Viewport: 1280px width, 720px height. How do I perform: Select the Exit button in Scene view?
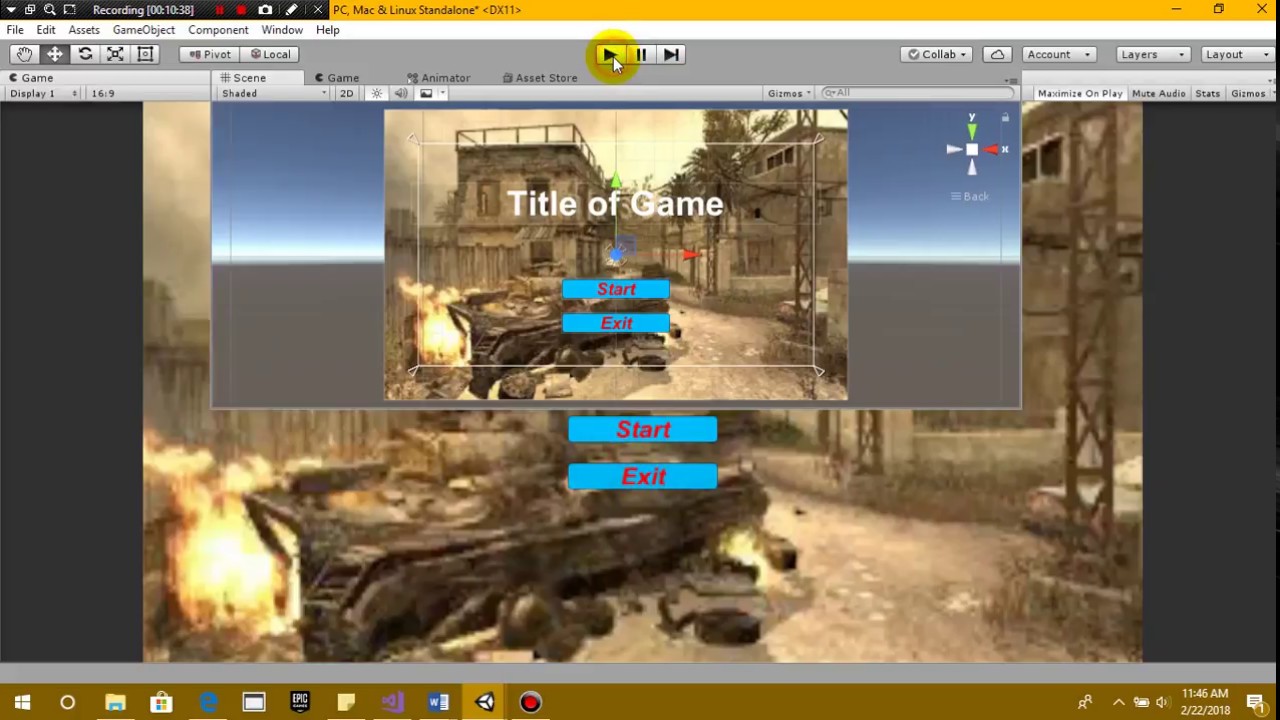[616, 323]
